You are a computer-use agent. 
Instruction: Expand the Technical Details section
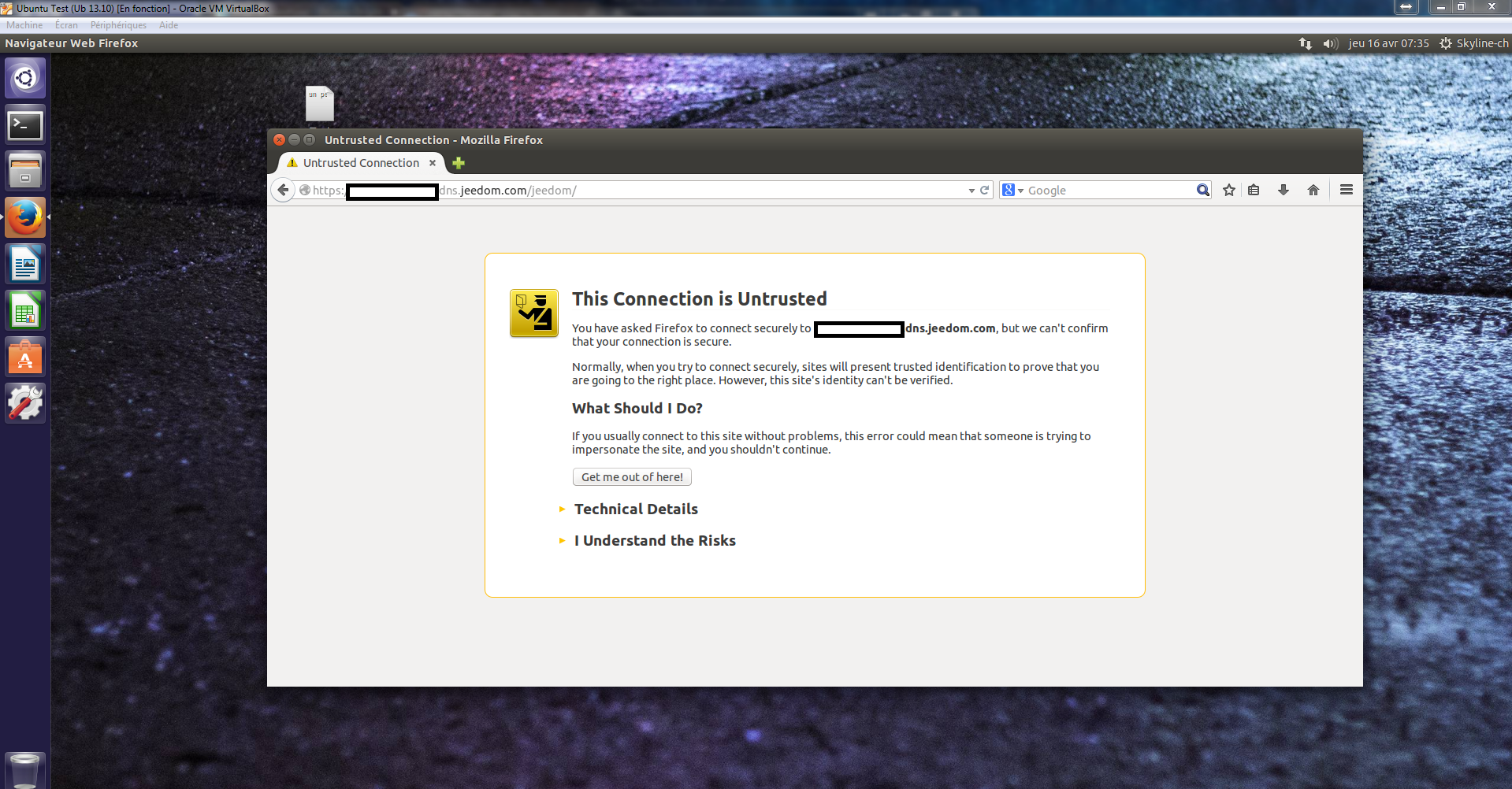pos(636,509)
